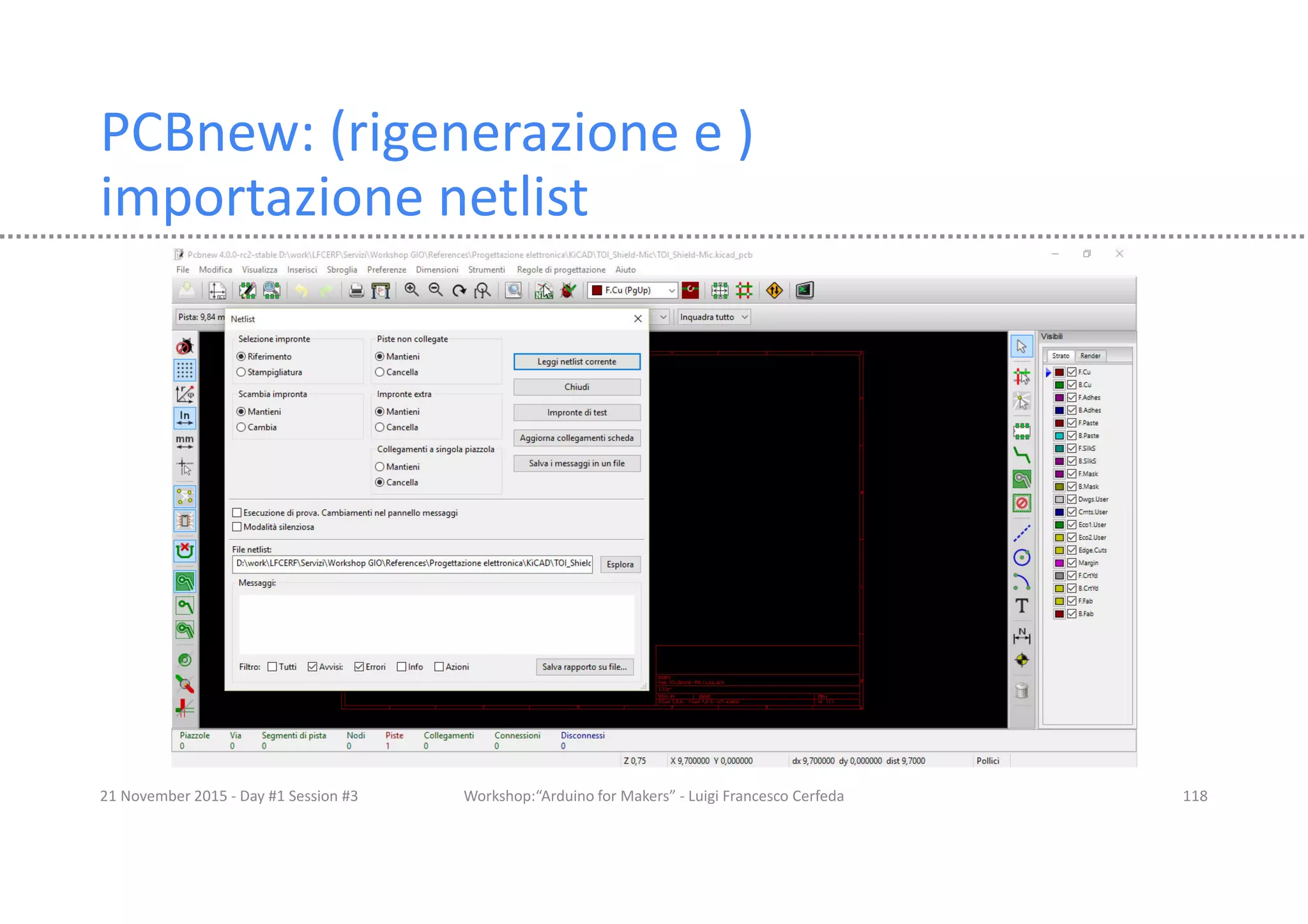Open the page settings icon
Image resolution: width=1308 pixels, height=924 pixels.
click(x=217, y=291)
